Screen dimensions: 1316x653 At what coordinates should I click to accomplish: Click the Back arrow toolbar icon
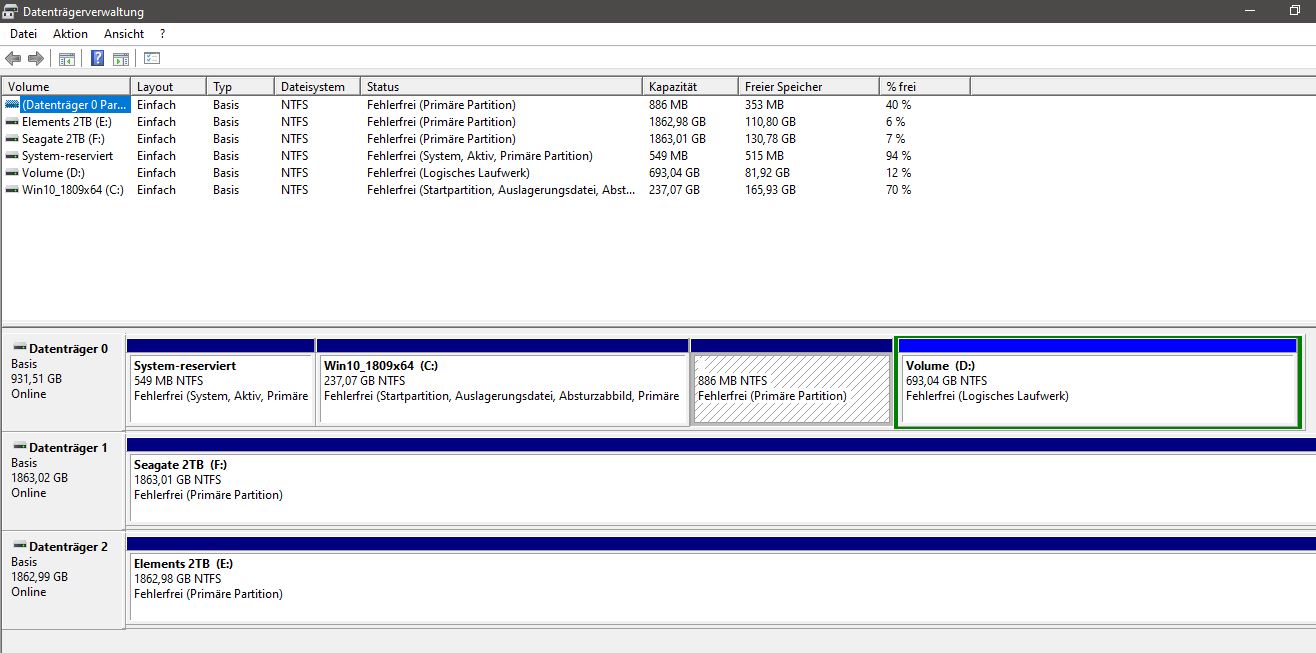pyautogui.click(x=13, y=59)
